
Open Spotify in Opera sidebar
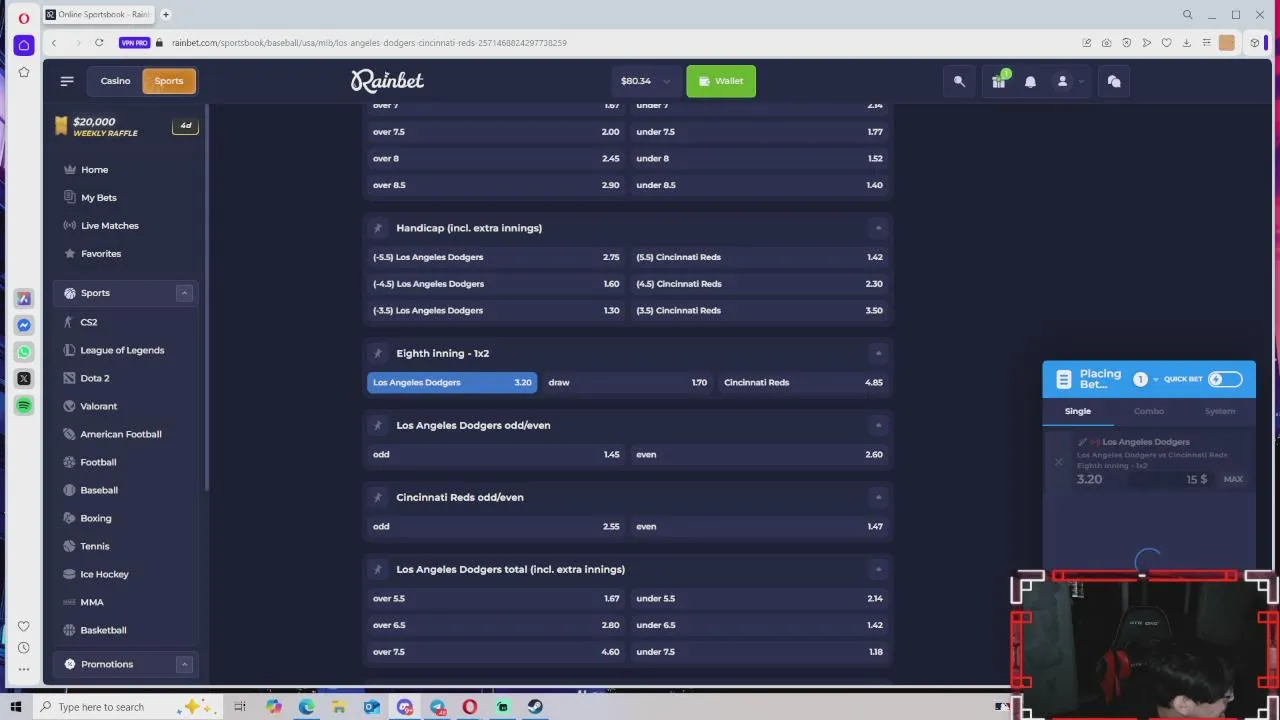[24, 405]
